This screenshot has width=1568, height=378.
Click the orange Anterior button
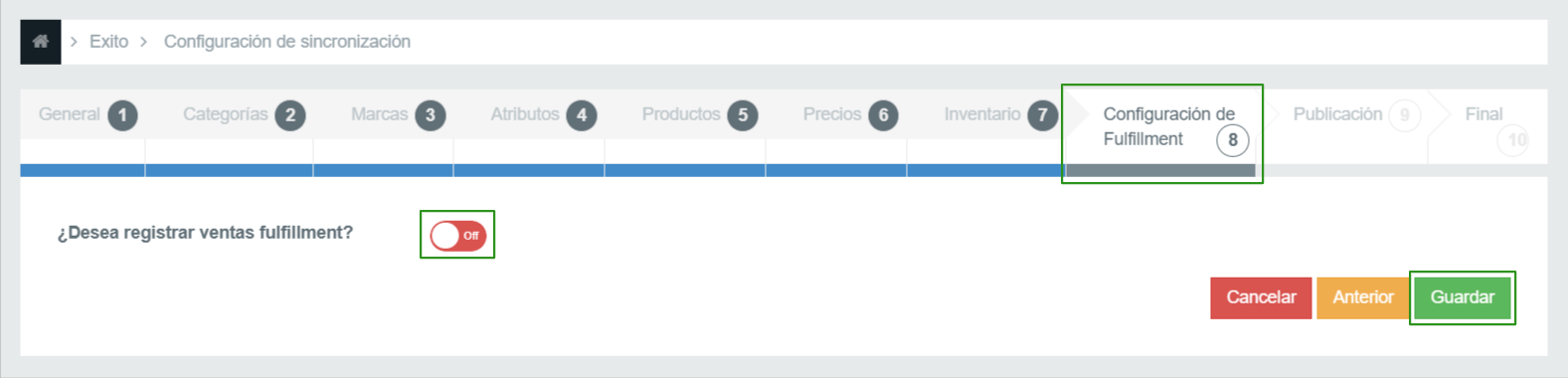point(1363,297)
